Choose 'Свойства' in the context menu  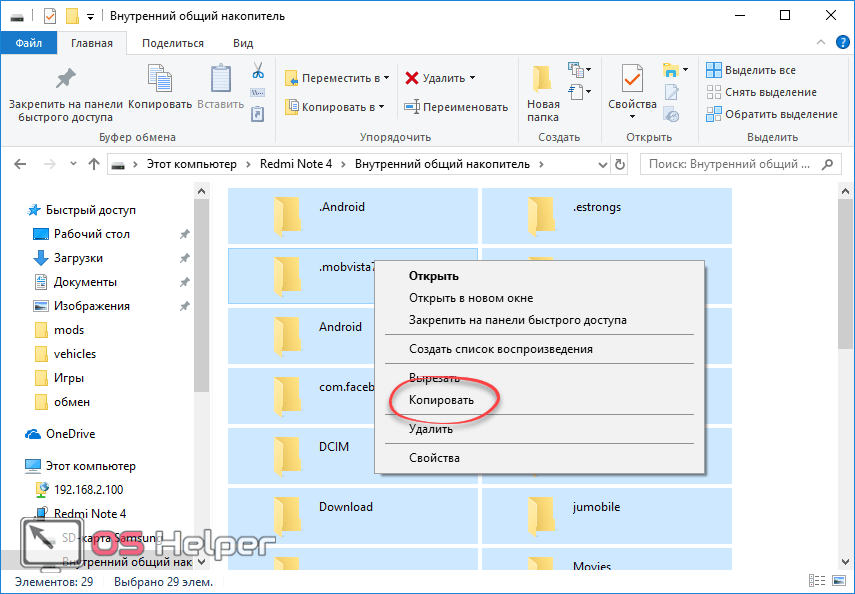tap(434, 458)
